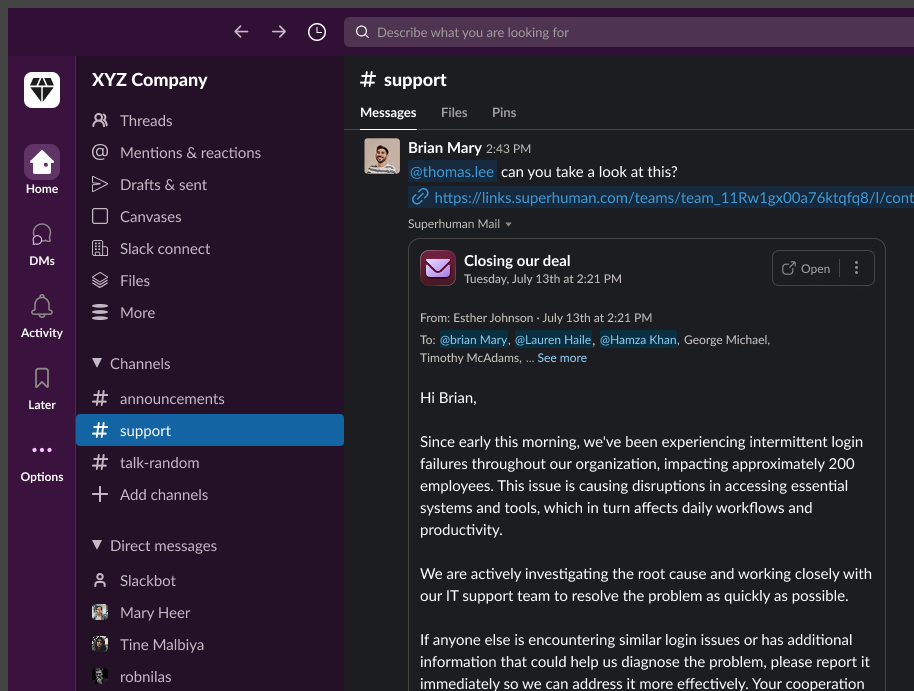Expand the Superhuman Mail dropdown arrow

click(x=508, y=224)
